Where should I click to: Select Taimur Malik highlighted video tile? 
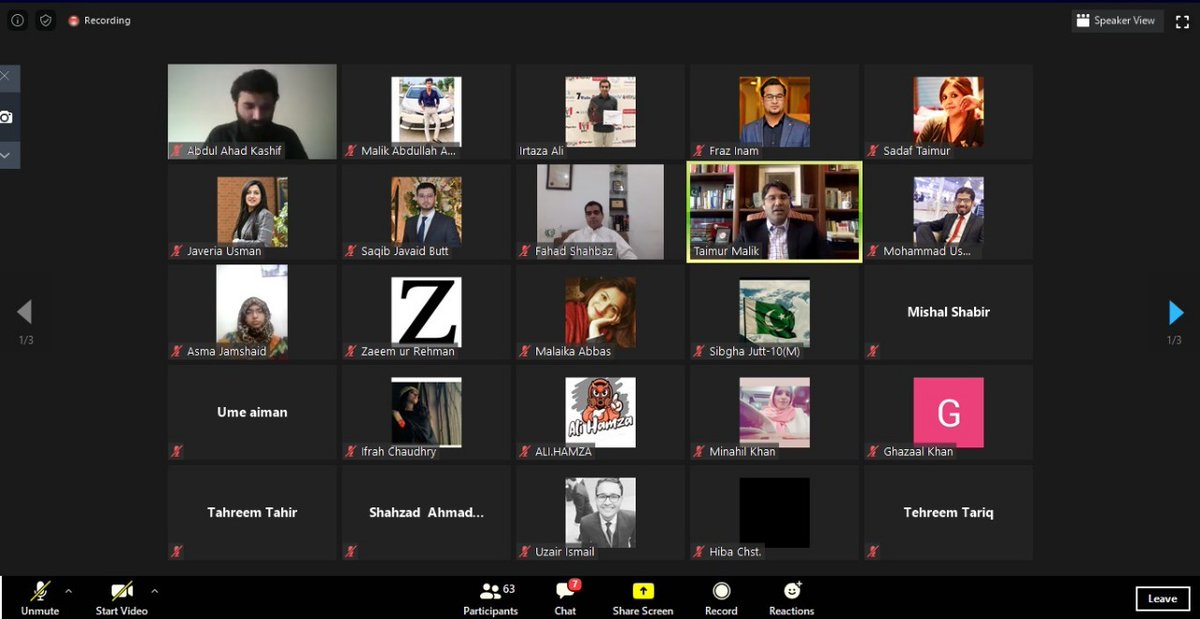coord(774,212)
